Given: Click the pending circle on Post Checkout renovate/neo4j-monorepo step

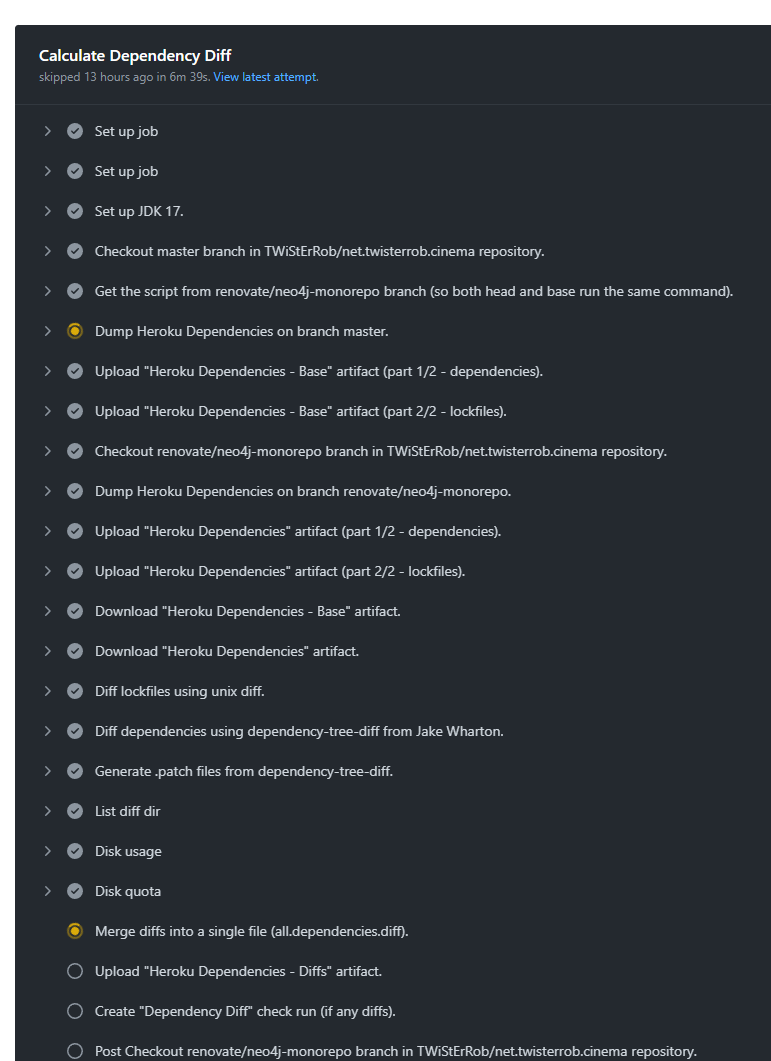Looking at the screenshot, I should click(75, 1051).
